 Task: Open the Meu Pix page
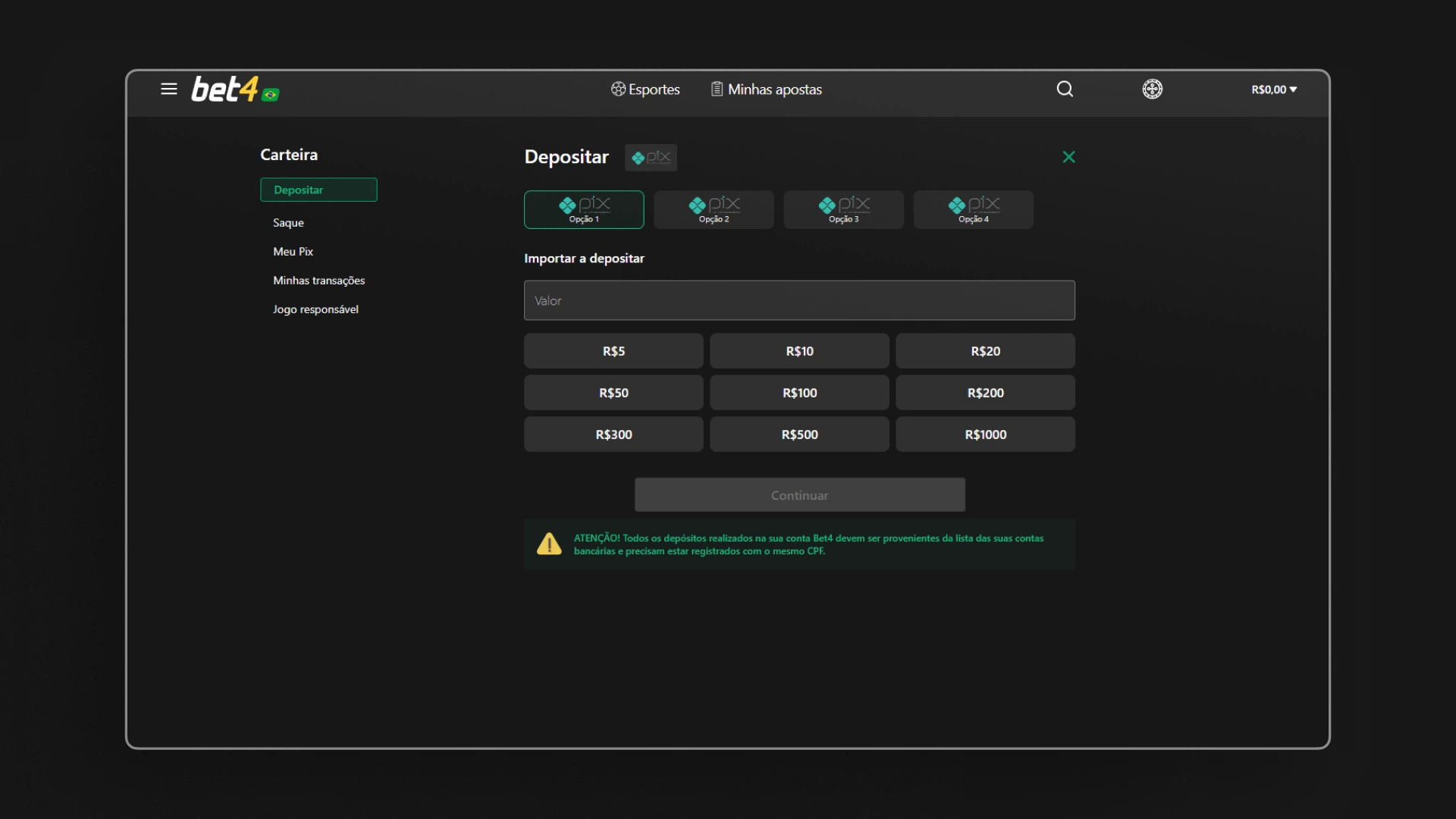tap(293, 251)
